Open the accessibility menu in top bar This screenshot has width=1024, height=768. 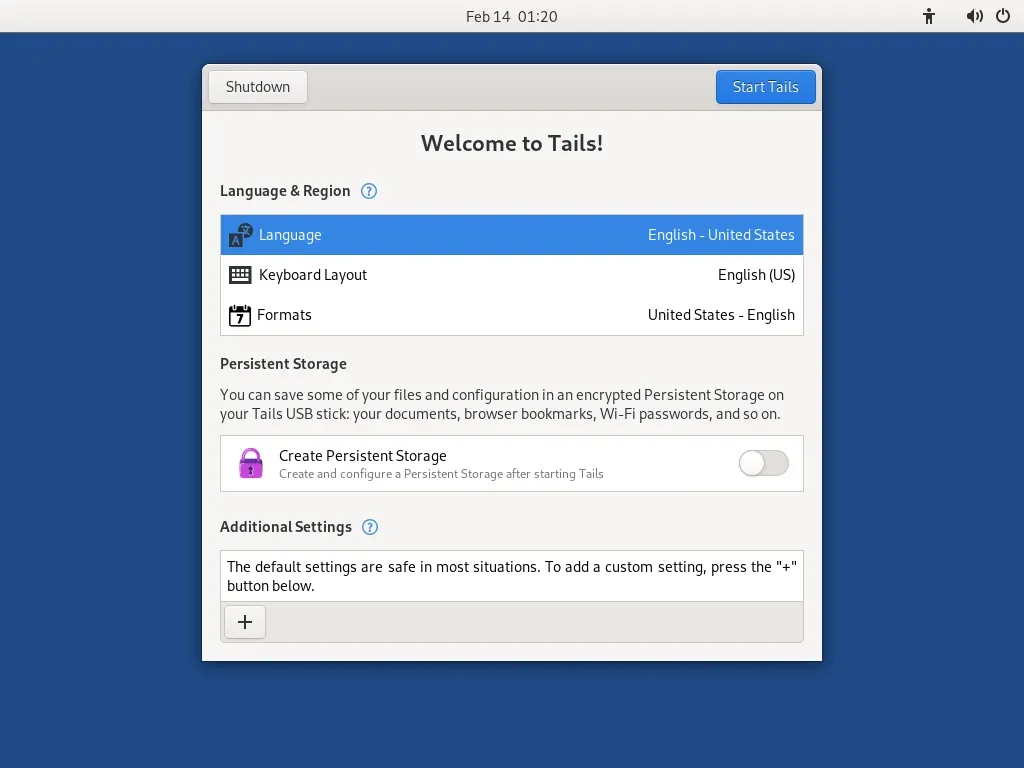pyautogui.click(x=928, y=16)
